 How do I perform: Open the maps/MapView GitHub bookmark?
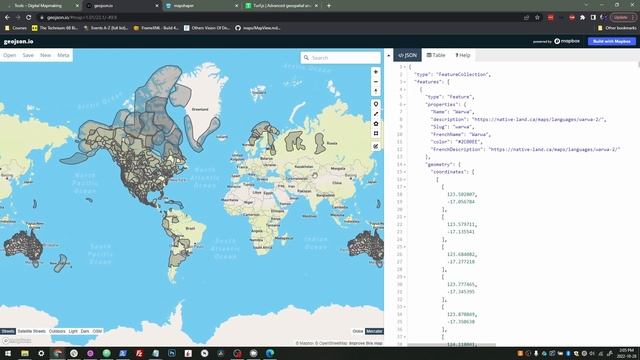click(x=258, y=28)
